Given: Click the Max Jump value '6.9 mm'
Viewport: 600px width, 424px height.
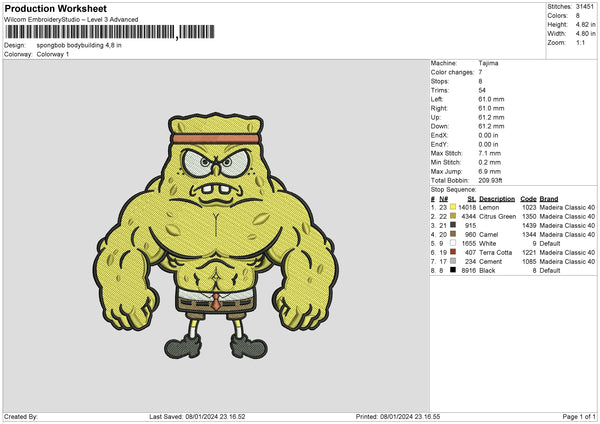Looking at the screenshot, I should [x=490, y=171].
